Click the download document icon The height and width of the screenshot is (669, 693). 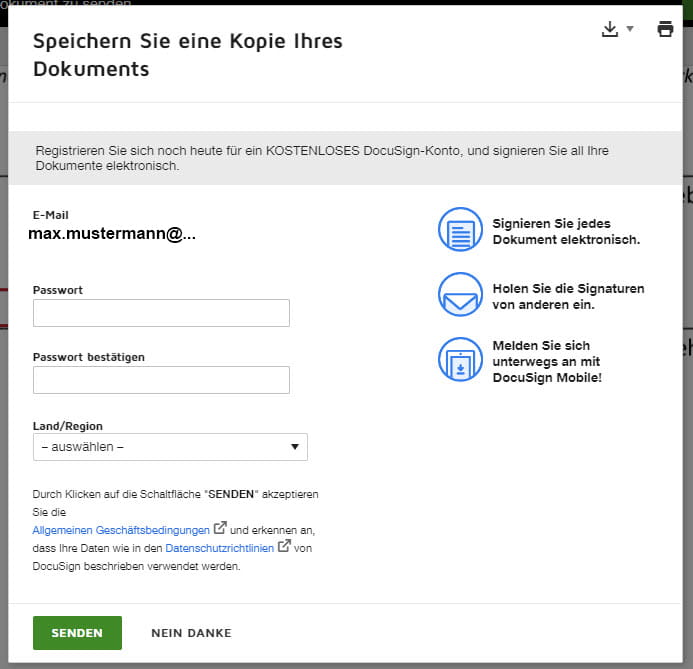pyautogui.click(x=609, y=29)
